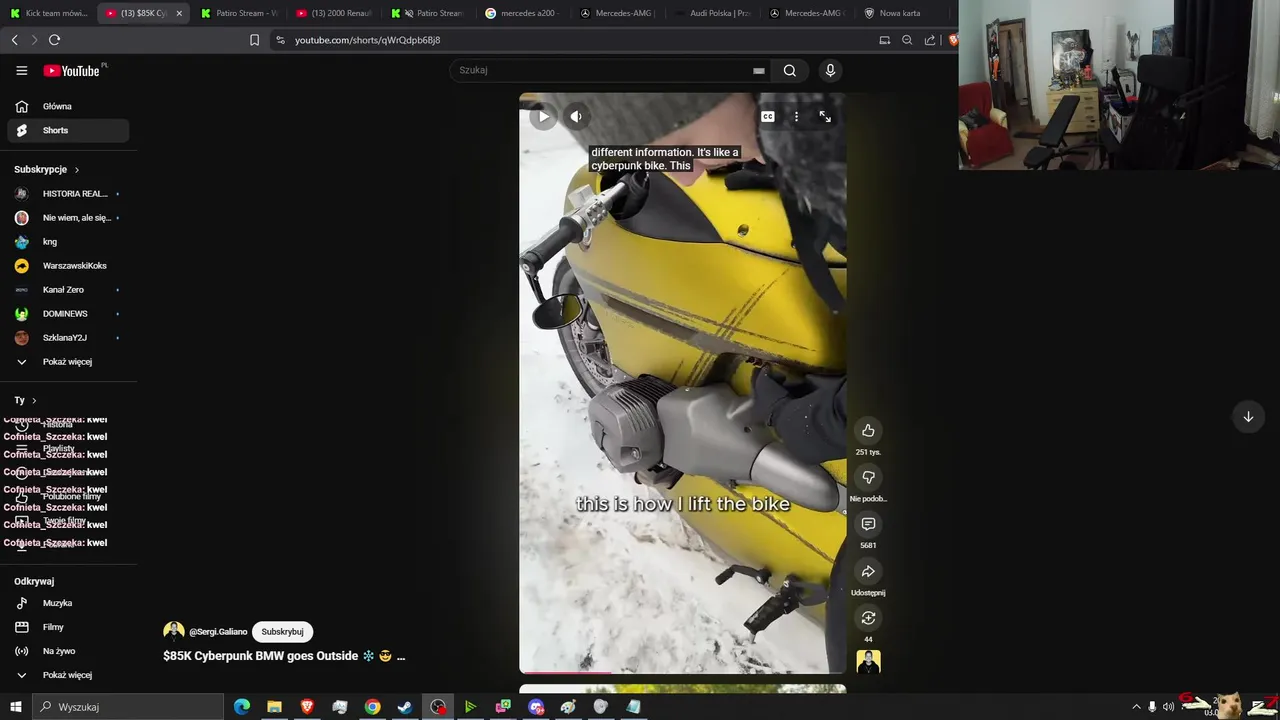1280x720 pixels.
Task: Open the @Sergi.Galiano channel link
Action: pyautogui.click(x=218, y=632)
